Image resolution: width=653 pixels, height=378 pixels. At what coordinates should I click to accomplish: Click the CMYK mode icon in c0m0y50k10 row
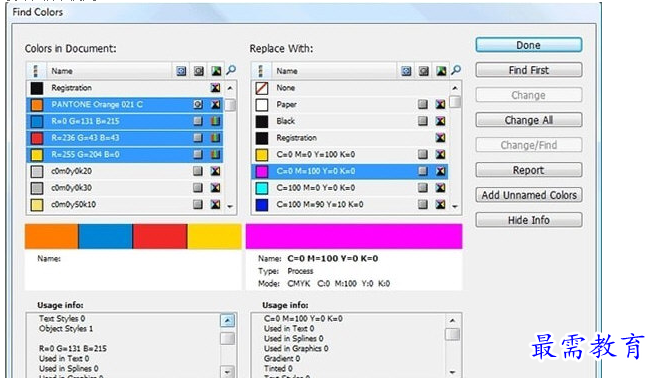[215, 204]
